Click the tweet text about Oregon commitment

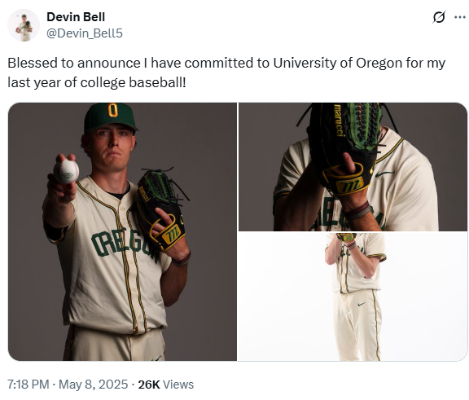coord(226,73)
